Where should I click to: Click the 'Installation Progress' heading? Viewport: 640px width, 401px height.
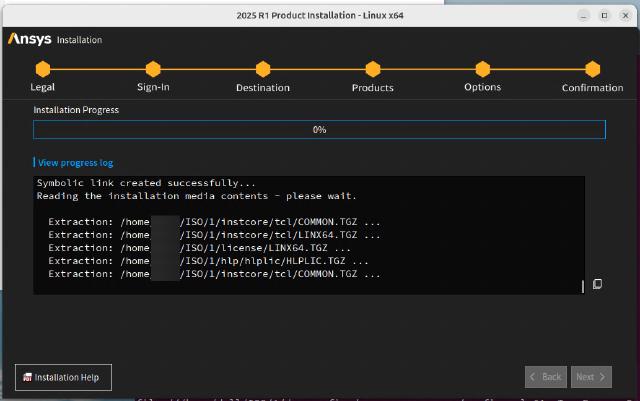tap(76, 110)
